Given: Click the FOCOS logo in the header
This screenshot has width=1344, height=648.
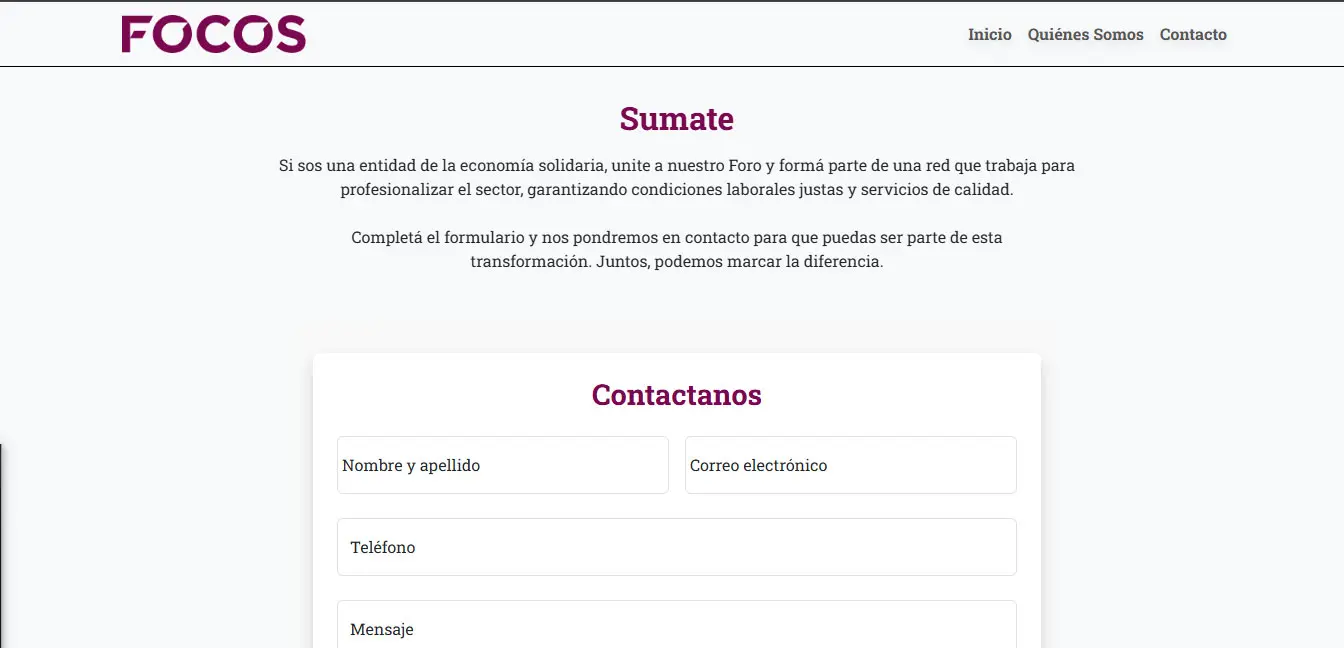Looking at the screenshot, I should (213, 34).
